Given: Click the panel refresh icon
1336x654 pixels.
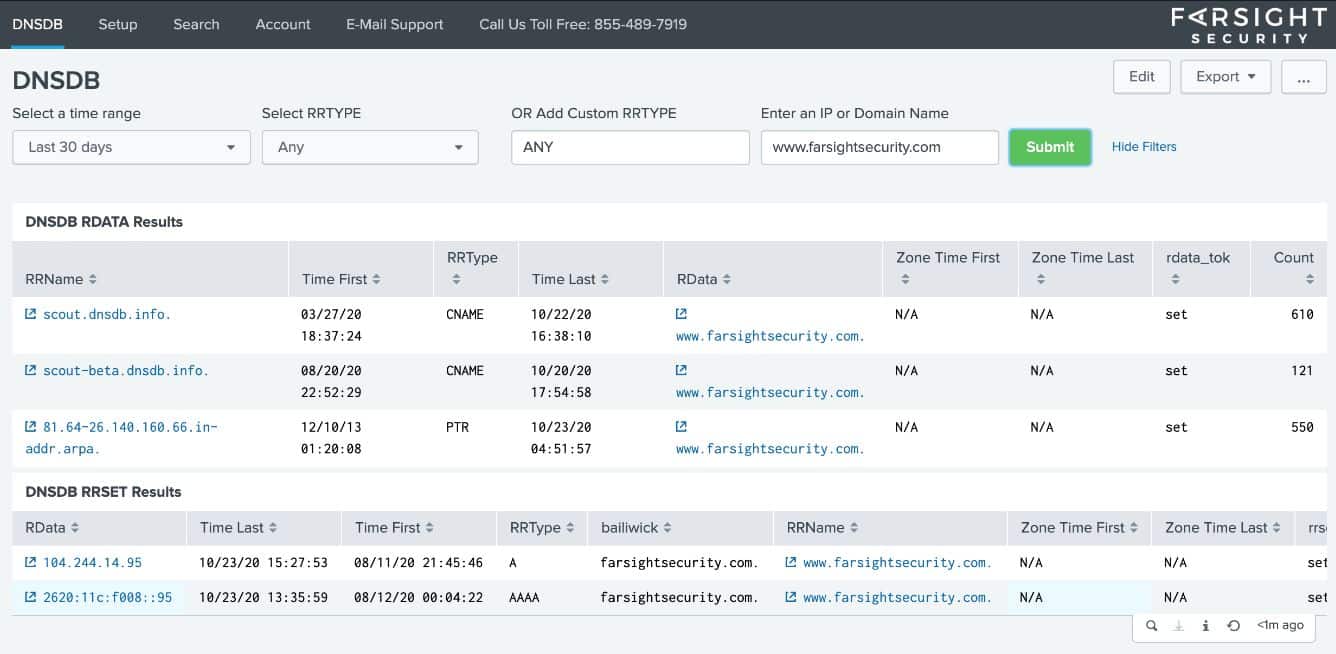Looking at the screenshot, I should (x=1234, y=626).
